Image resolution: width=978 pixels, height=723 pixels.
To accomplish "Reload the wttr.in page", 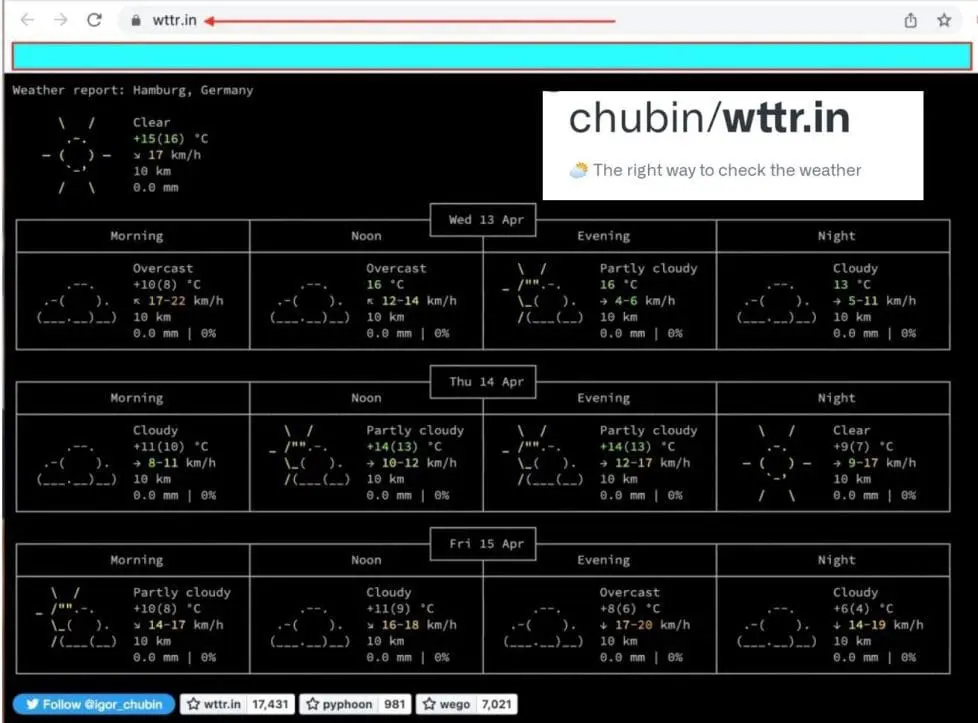I will coord(94,20).
